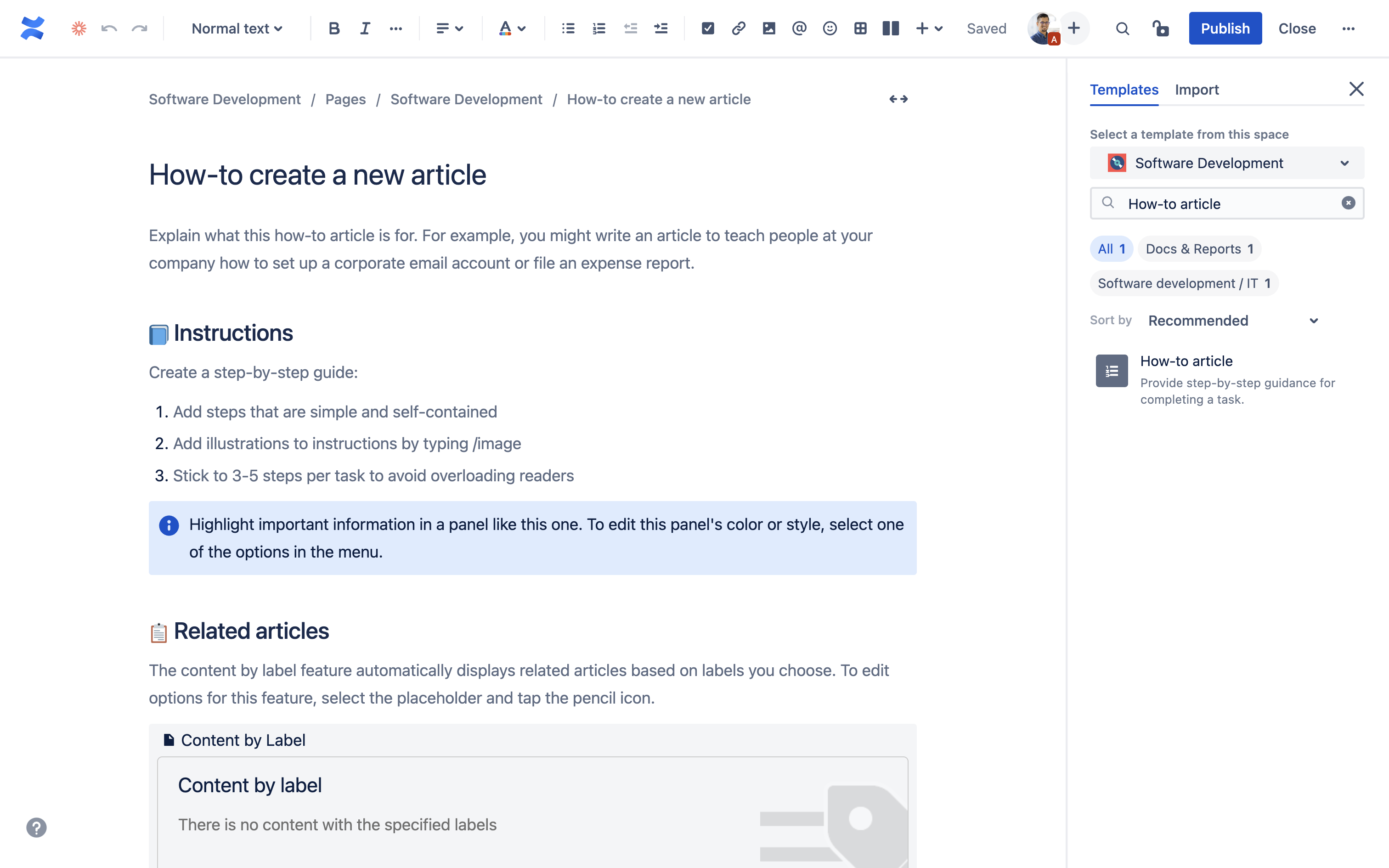Open the text color picker
The height and width of the screenshot is (868, 1389).
511,28
